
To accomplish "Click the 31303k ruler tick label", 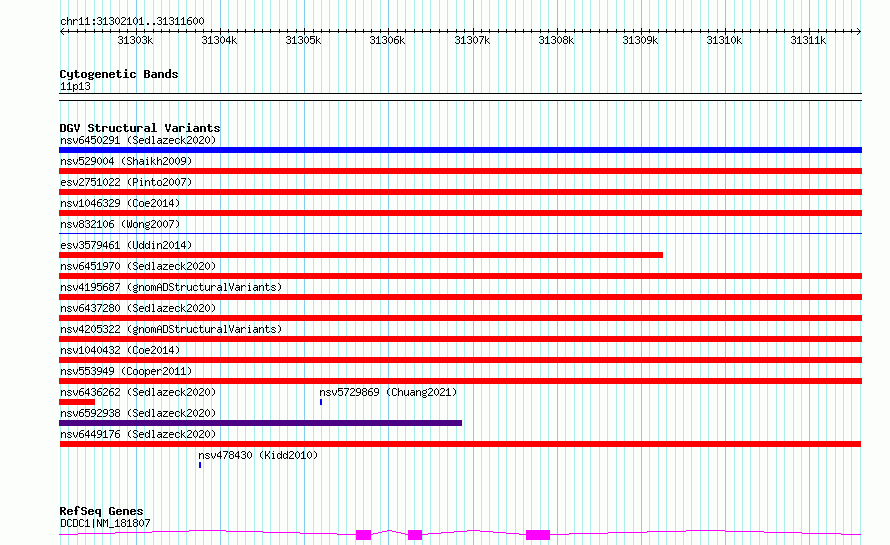I will [x=135, y=40].
